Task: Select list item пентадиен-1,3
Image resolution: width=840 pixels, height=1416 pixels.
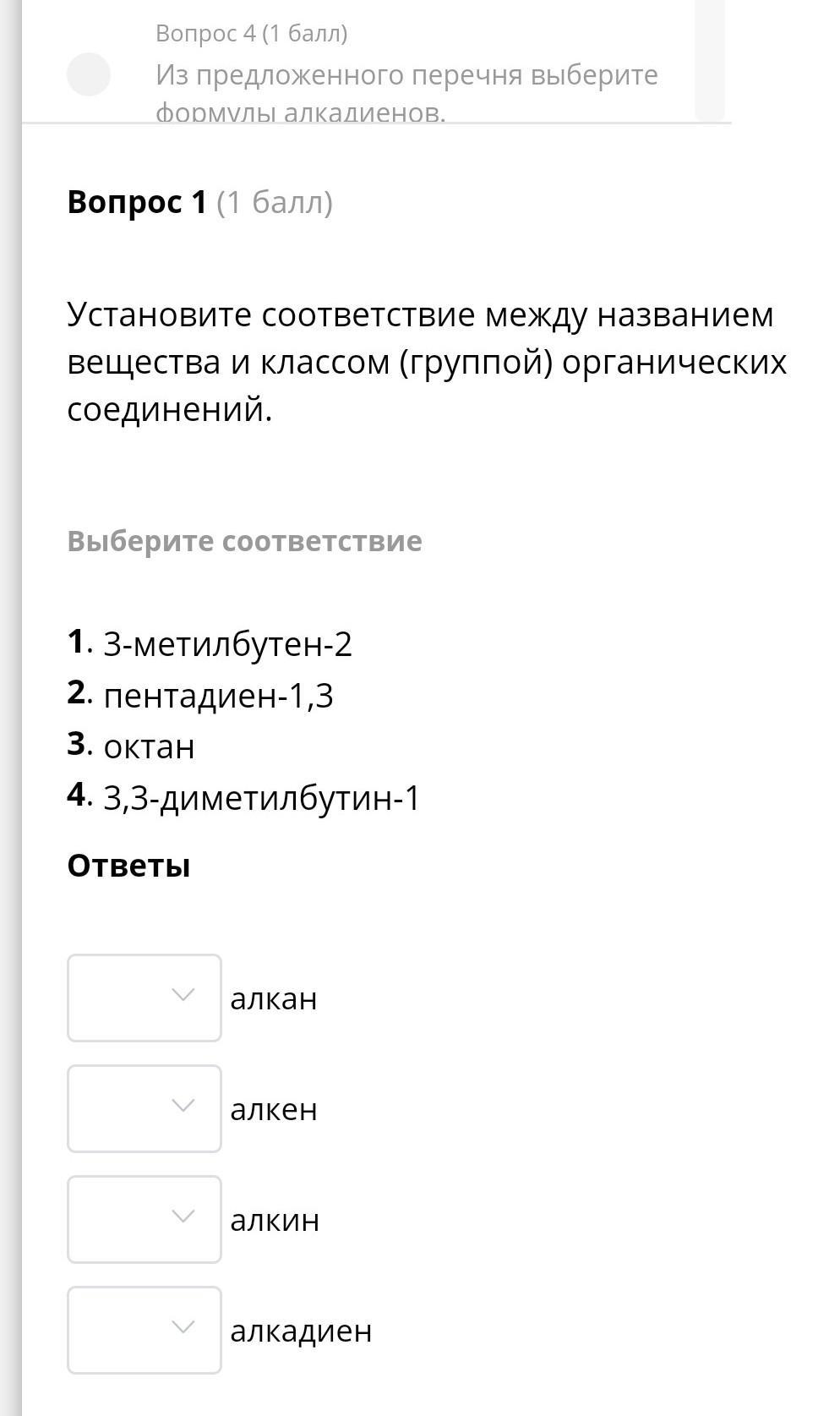Action: pyautogui.click(x=217, y=696)
